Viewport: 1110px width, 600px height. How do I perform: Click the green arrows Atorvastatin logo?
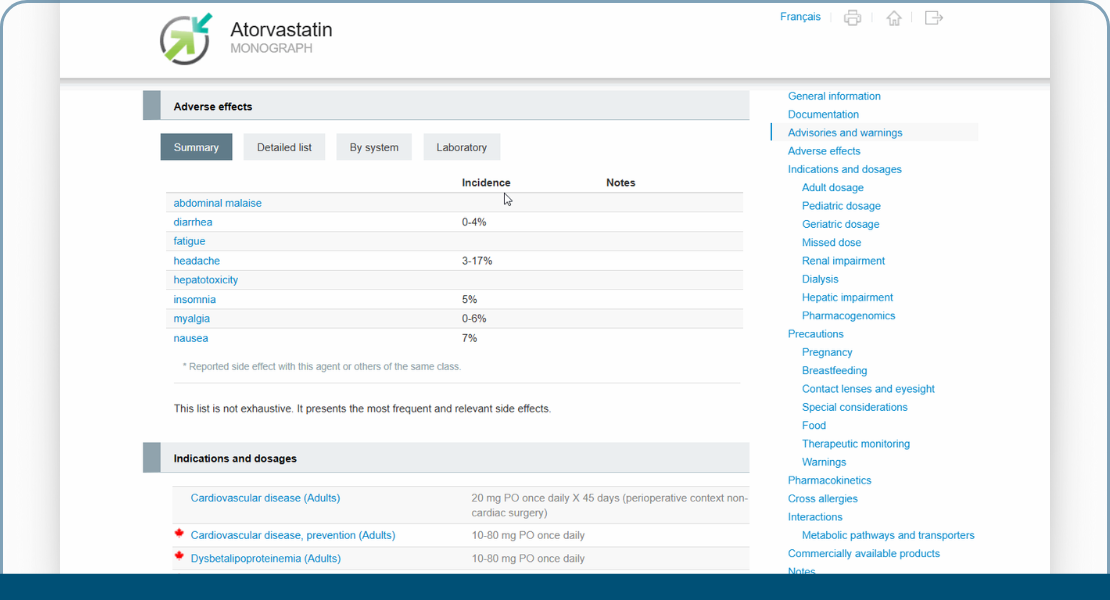(x=186, y=38)
